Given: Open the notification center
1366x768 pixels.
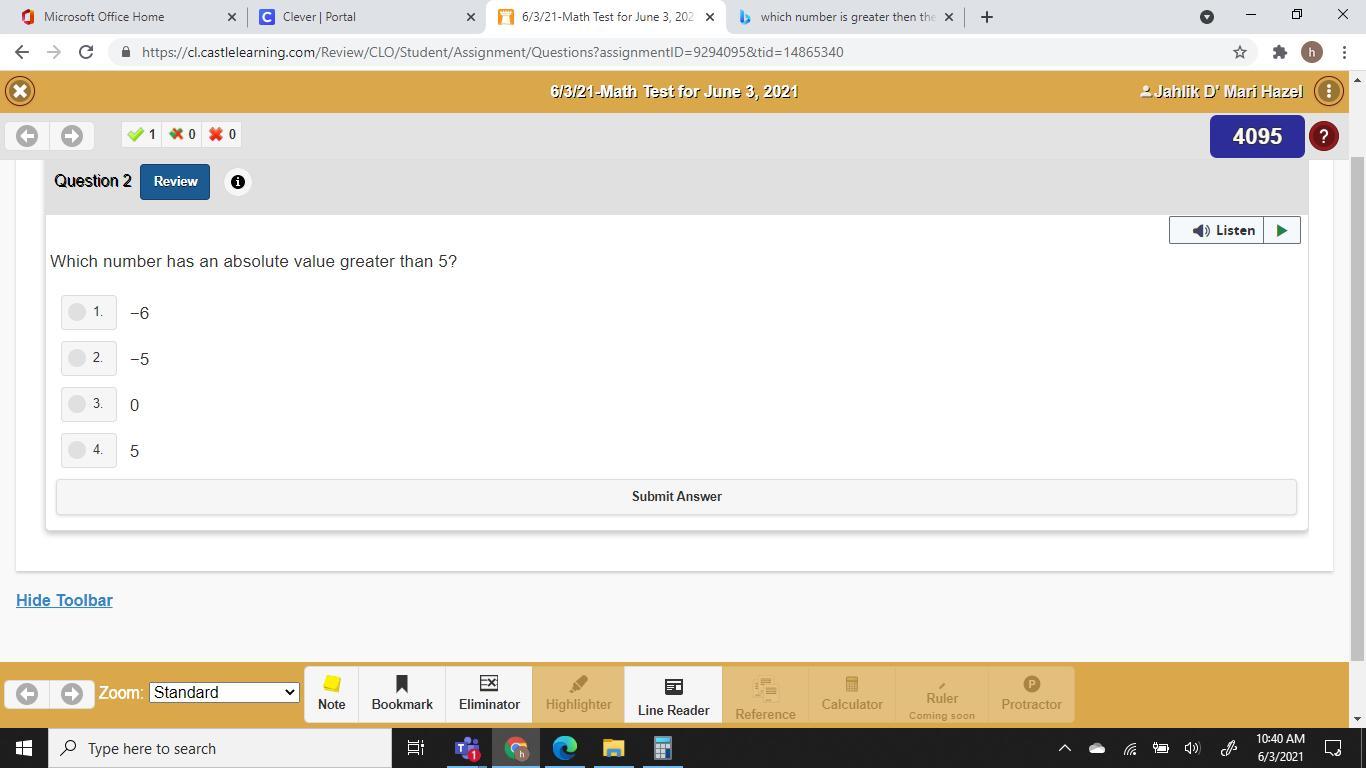Looking at the screenshot, I should pos(1333,748).
